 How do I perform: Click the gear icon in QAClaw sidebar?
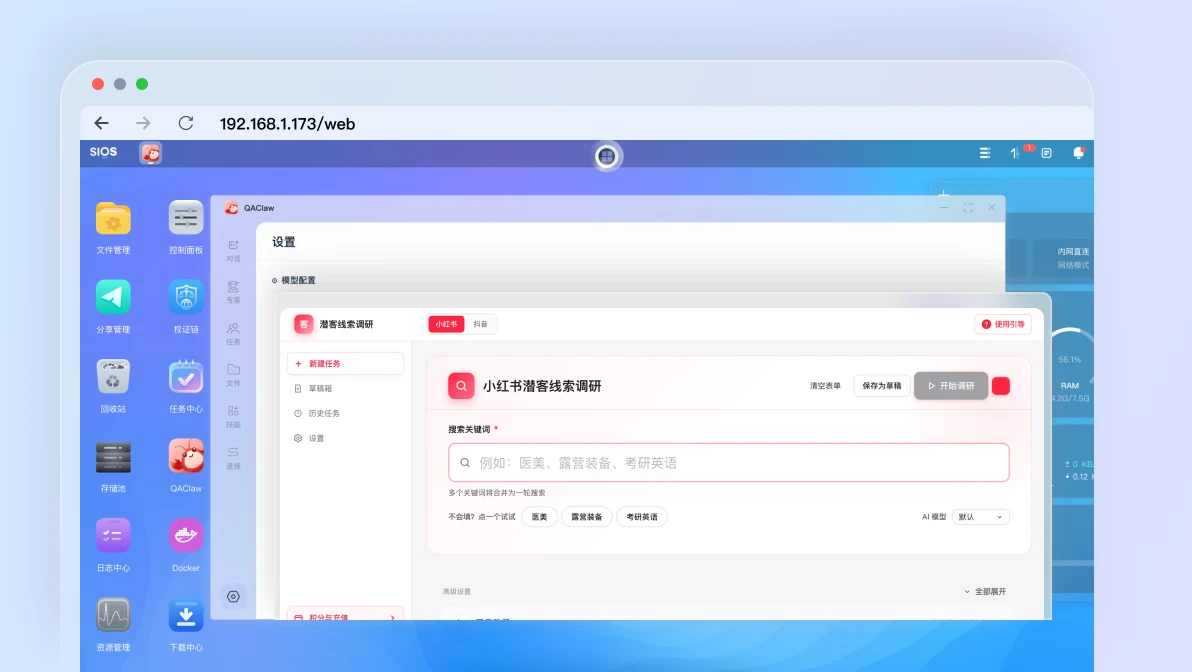point(233,597)
